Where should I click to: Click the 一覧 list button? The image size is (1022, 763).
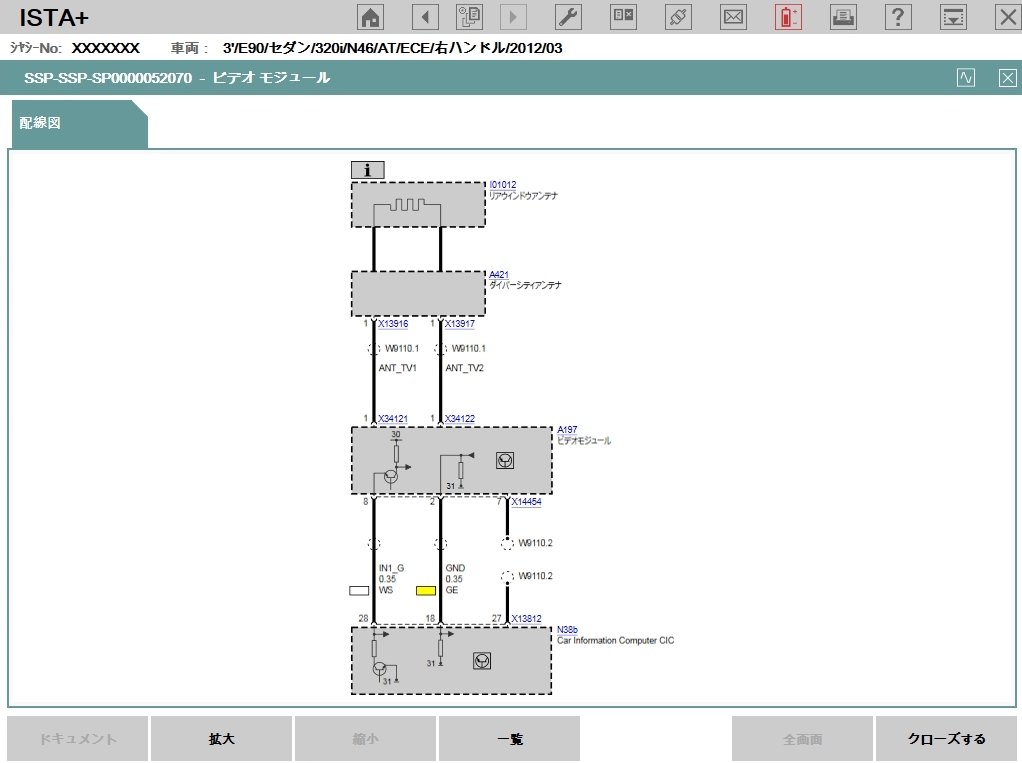[x=509, y=739]
